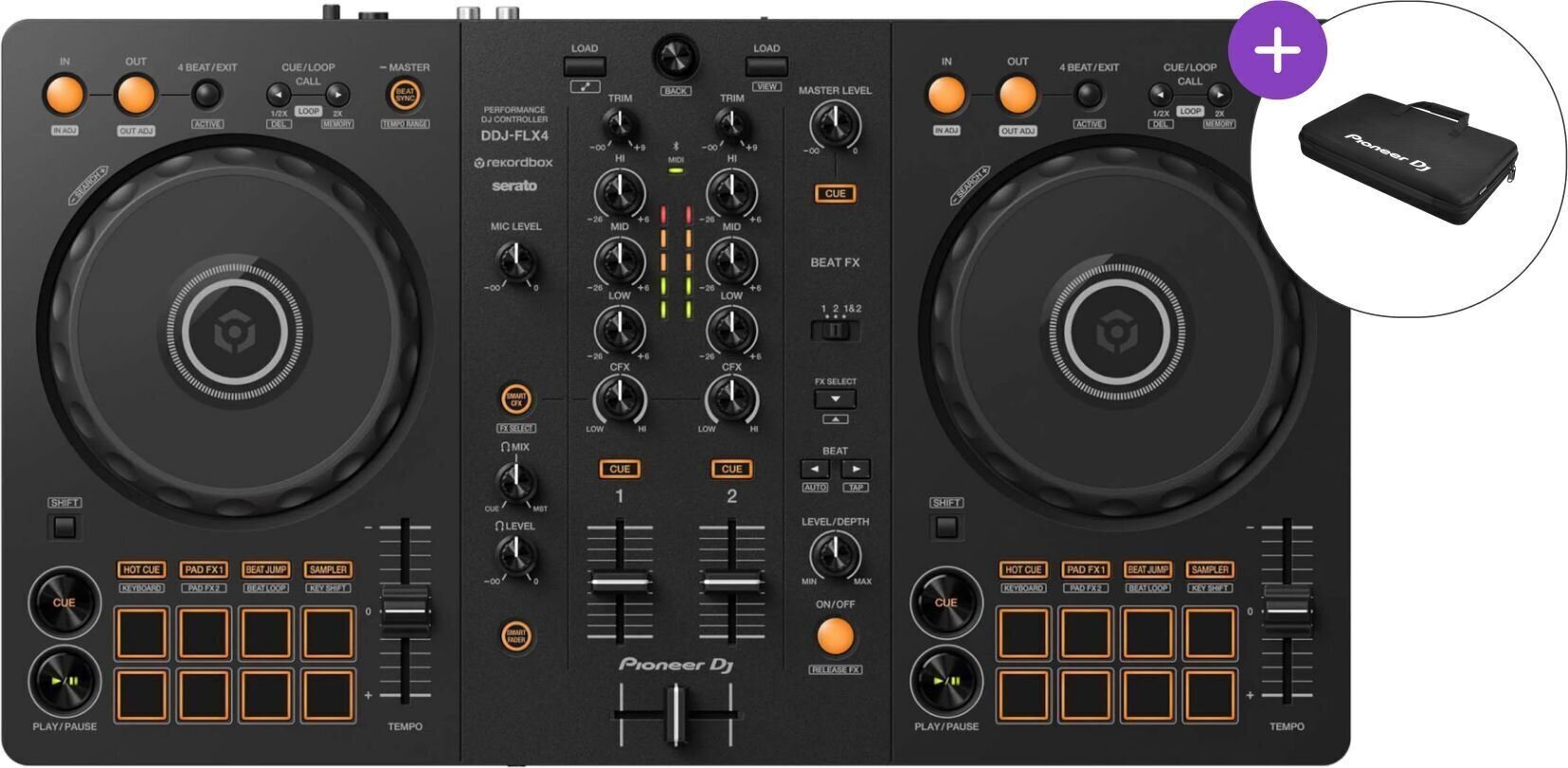Viewport: 1568px width, 768px height.
Task: Click channel 2 MID EQ knob
Action: [731, 261]
